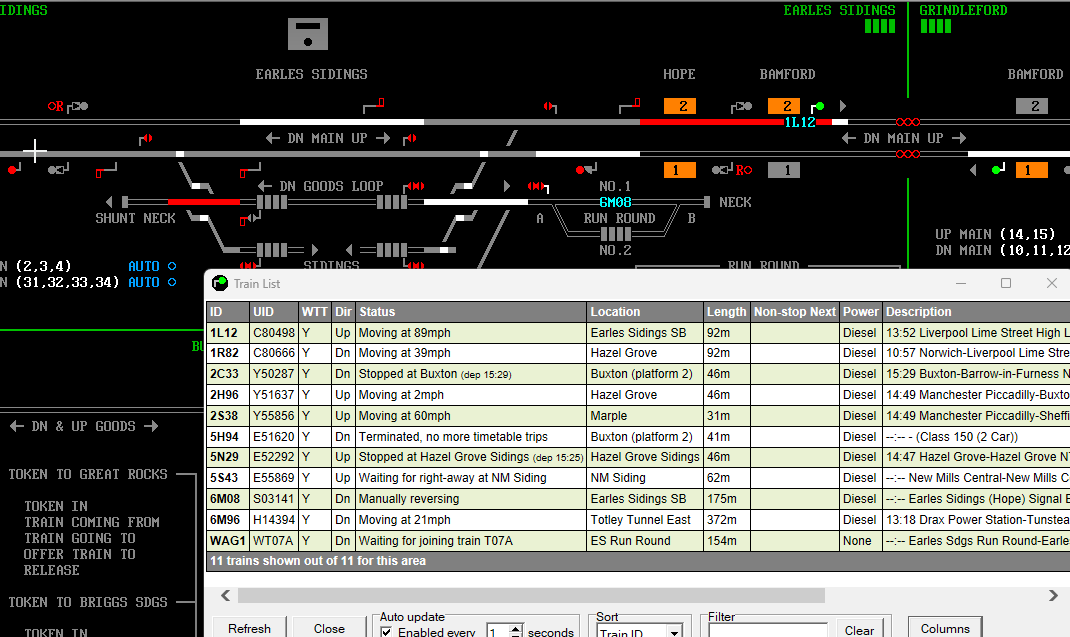The image size is (1070, 637).
Task: Select train 1R82 row in Train List
Action: click(x=638, y=353)
